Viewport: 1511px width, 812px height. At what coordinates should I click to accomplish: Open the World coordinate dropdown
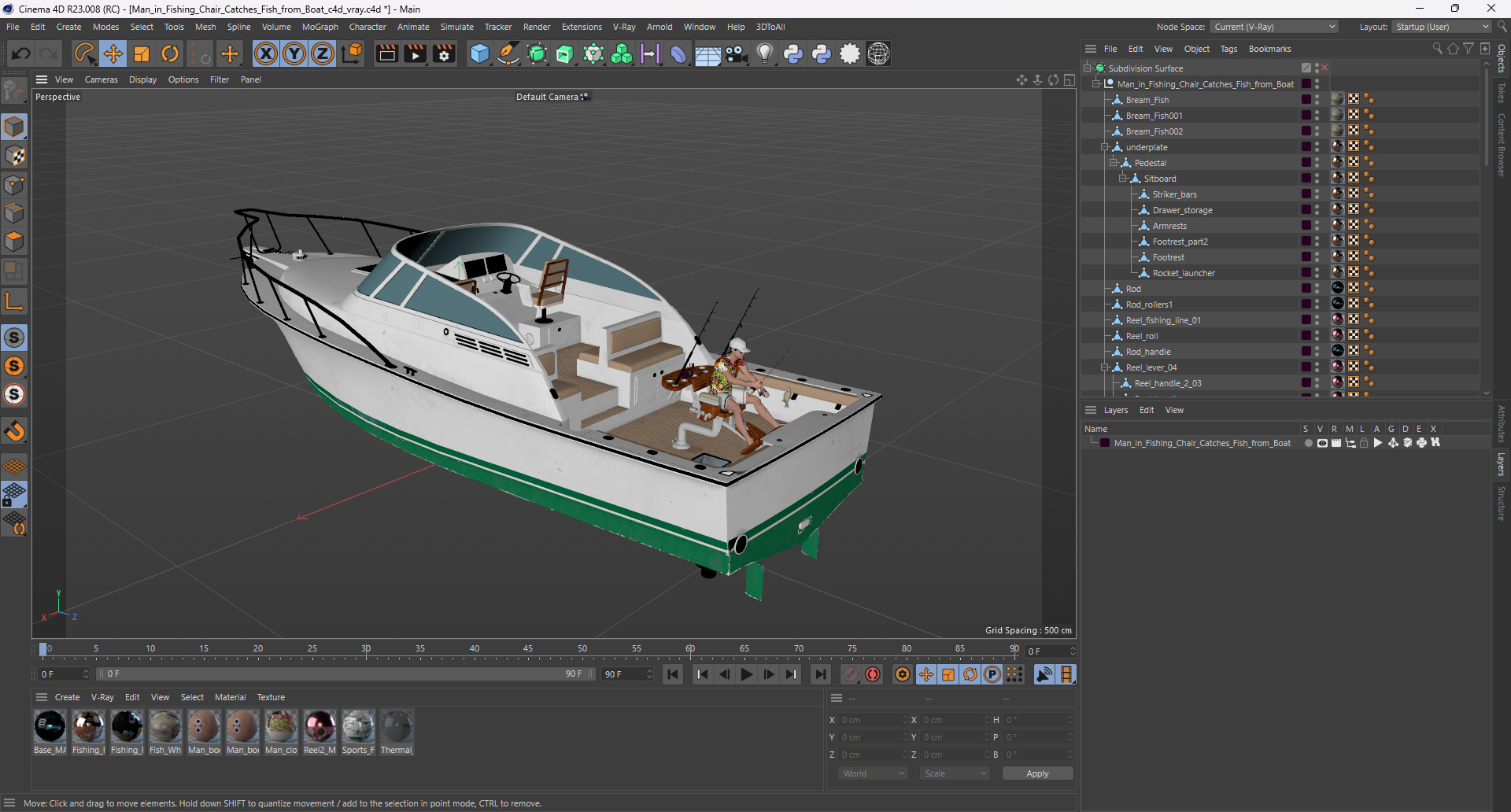pos(873,773)
